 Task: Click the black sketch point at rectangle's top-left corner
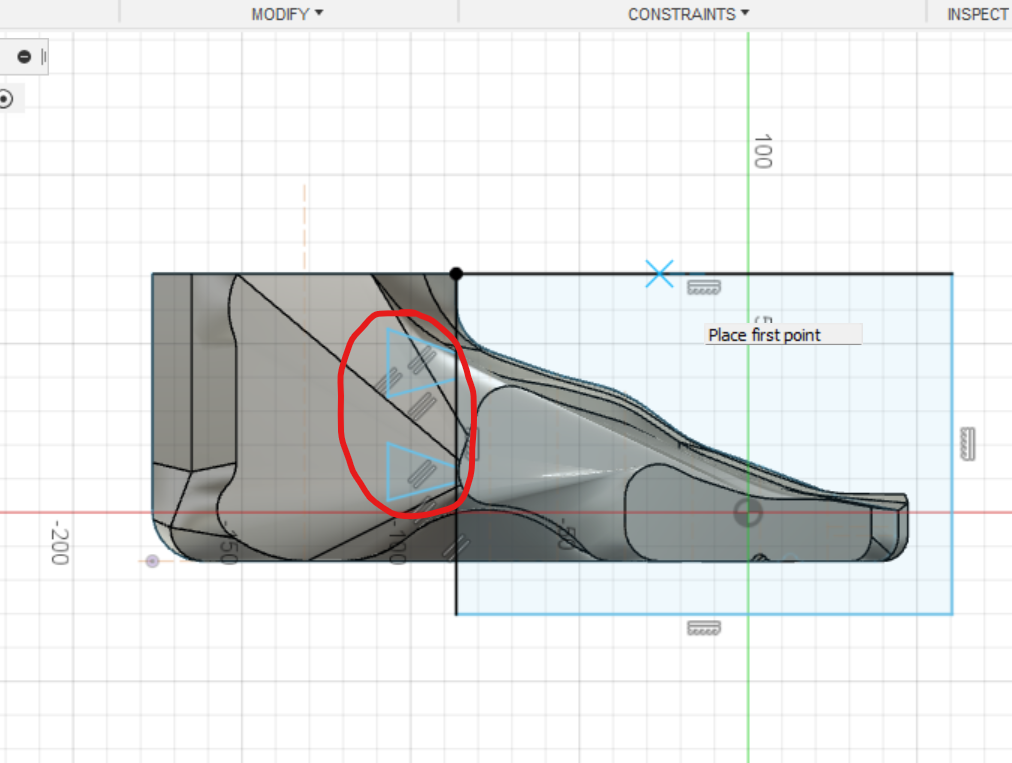click(x=456, y=274)
